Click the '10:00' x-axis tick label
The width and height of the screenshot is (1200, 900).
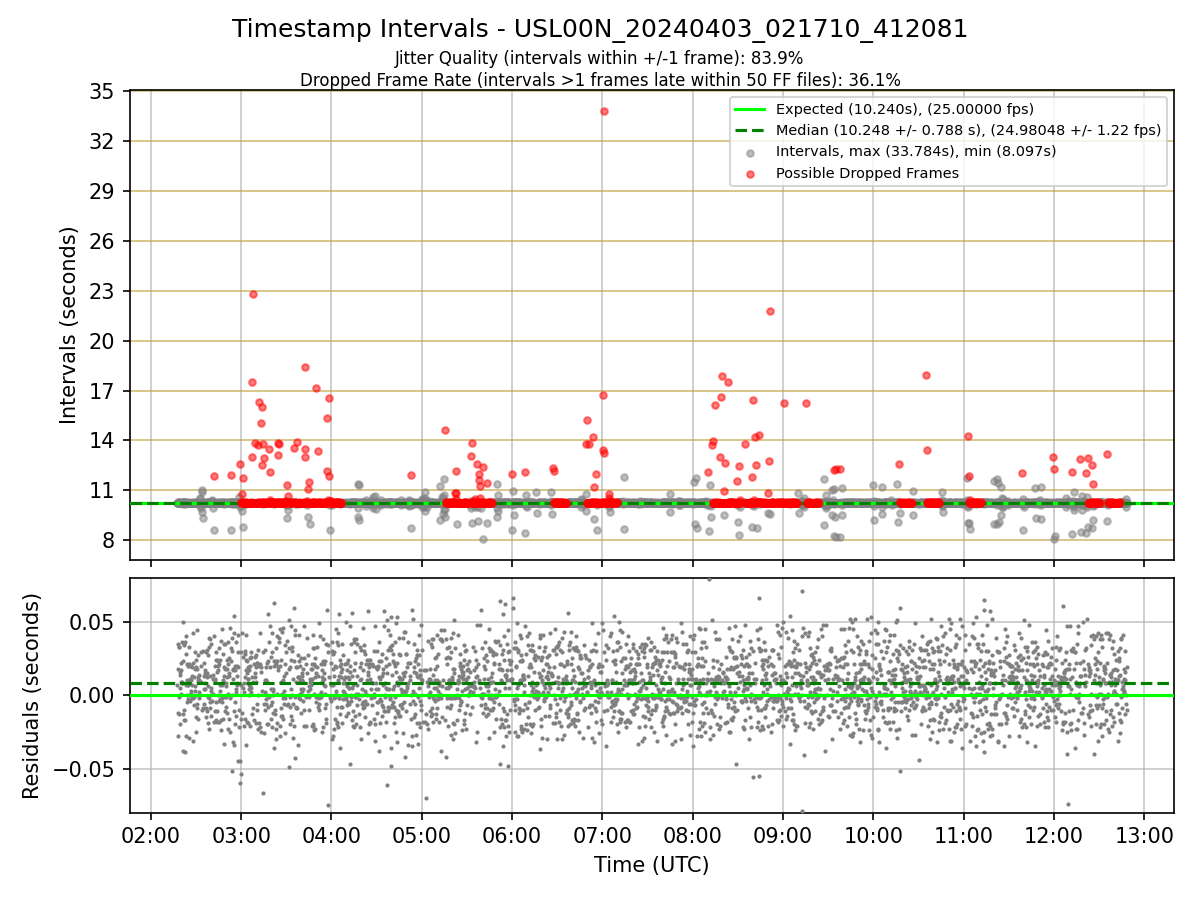(873, 834)
